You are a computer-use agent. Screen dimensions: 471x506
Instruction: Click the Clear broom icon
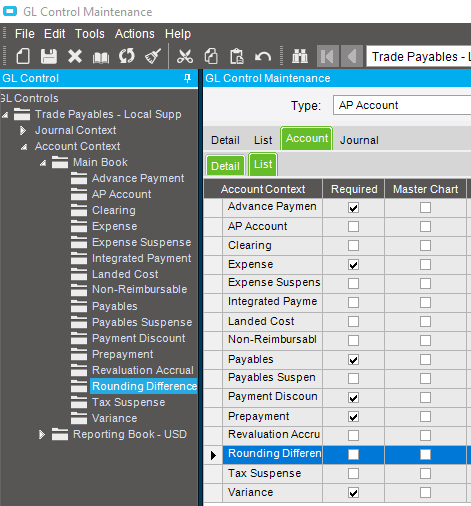(x=153, y=56)
